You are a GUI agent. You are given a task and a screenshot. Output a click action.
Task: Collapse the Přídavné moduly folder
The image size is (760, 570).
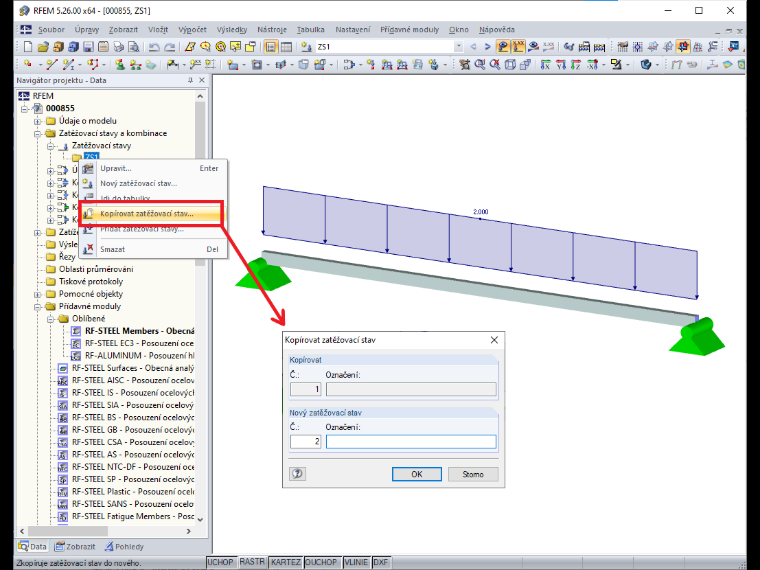click(37, 306)
